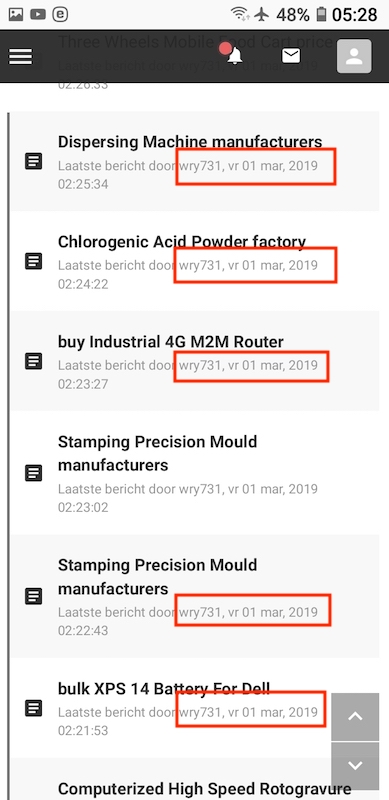Click the topic icon beside 4G M2M Router

(x=34, y=361)
